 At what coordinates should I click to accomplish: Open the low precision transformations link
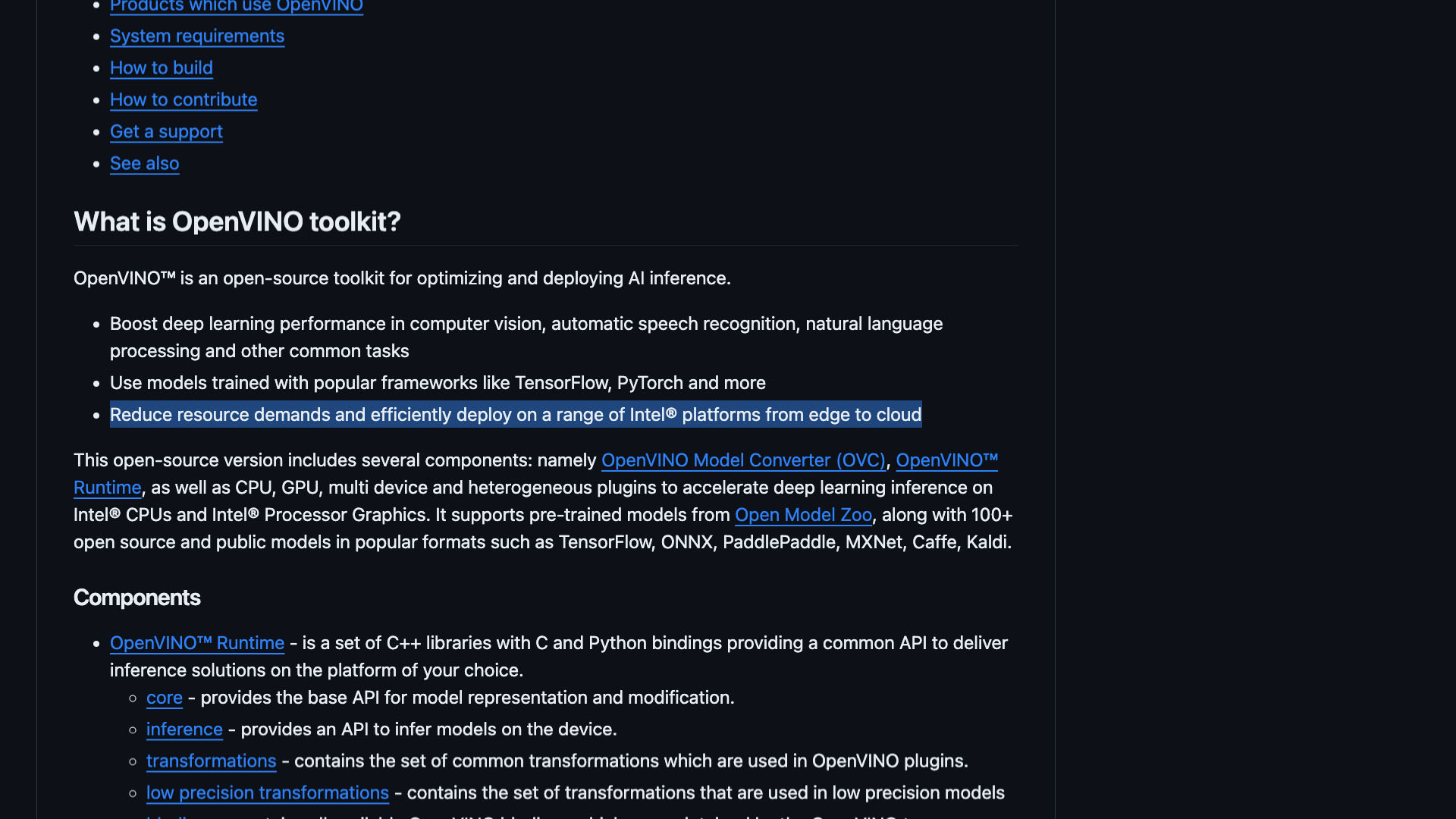[267, 793]
